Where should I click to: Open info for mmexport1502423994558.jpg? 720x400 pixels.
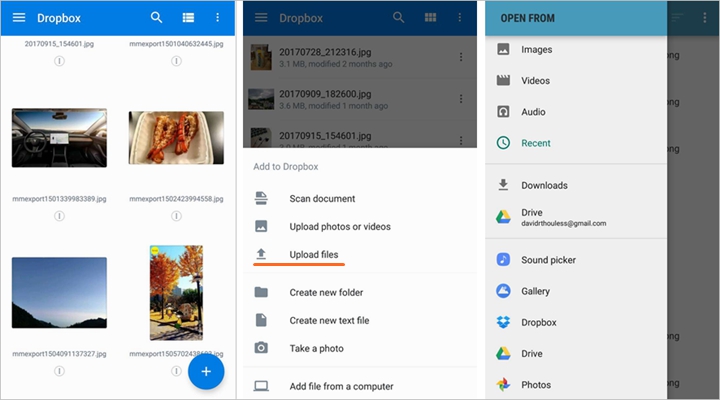click(176, 216)
